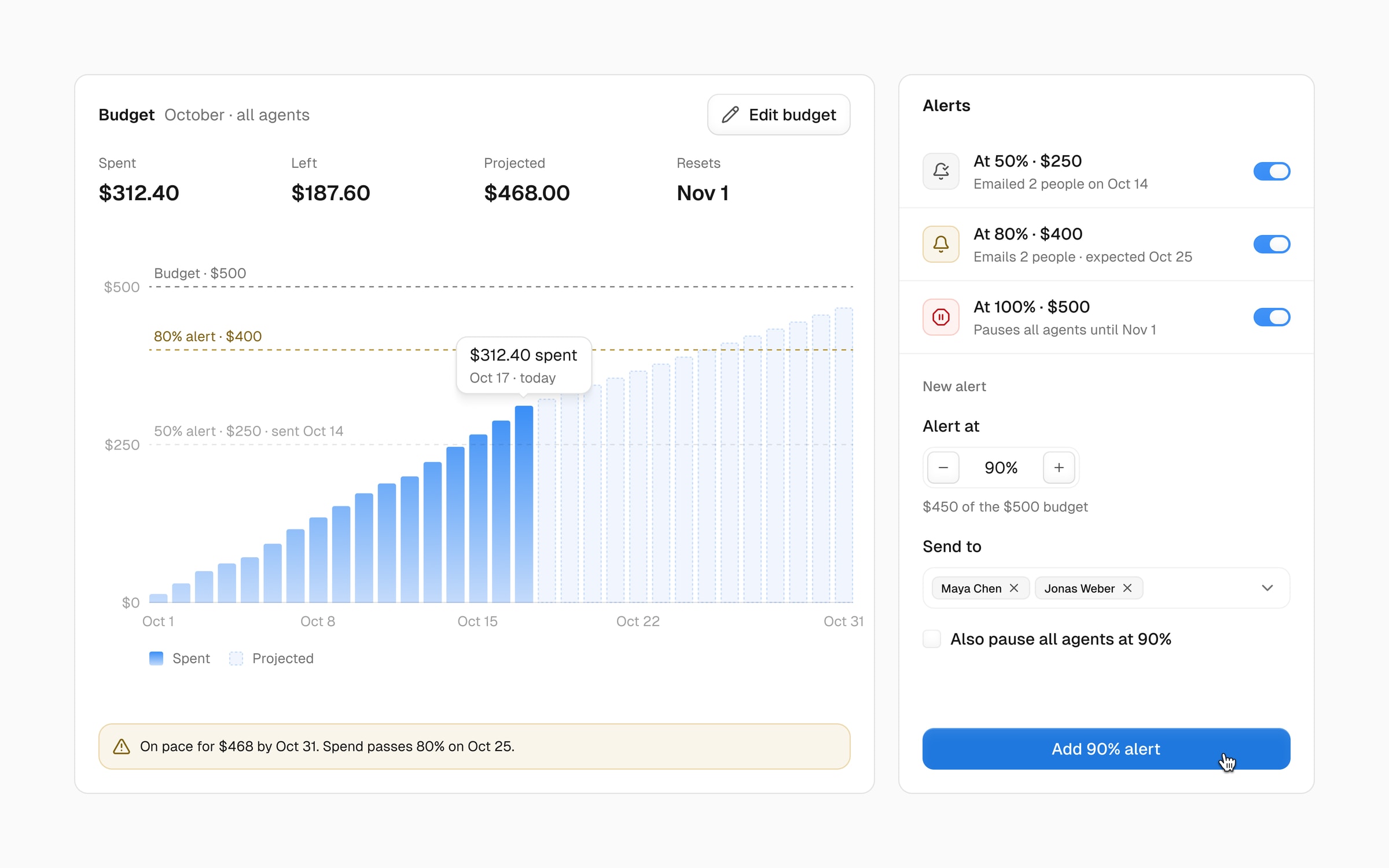Click the Oct 17 spent bar in chart
Screen dimensions: 1389x868
point(524,504)
